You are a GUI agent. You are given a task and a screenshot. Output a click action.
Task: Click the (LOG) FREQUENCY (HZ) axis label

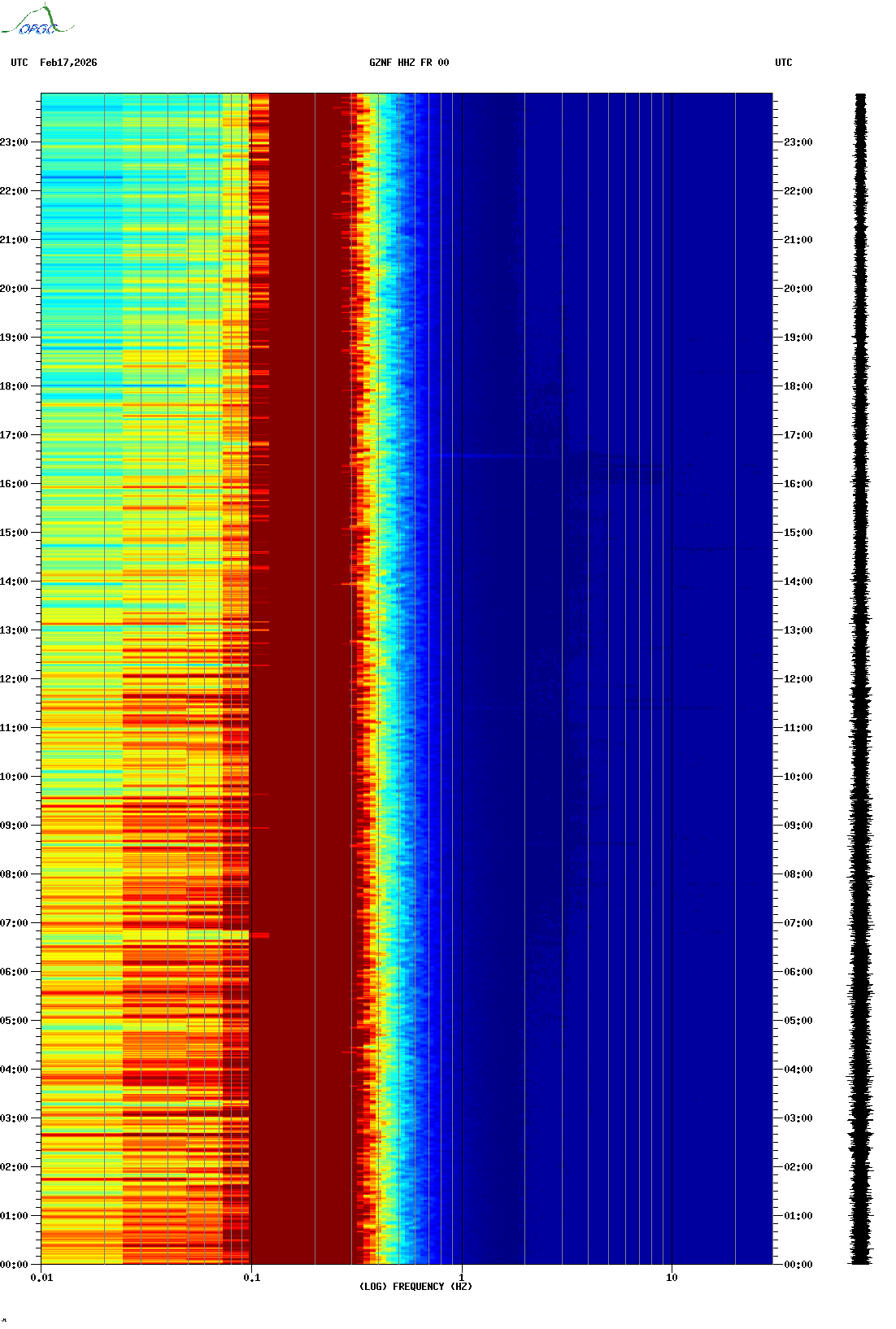415,1287
